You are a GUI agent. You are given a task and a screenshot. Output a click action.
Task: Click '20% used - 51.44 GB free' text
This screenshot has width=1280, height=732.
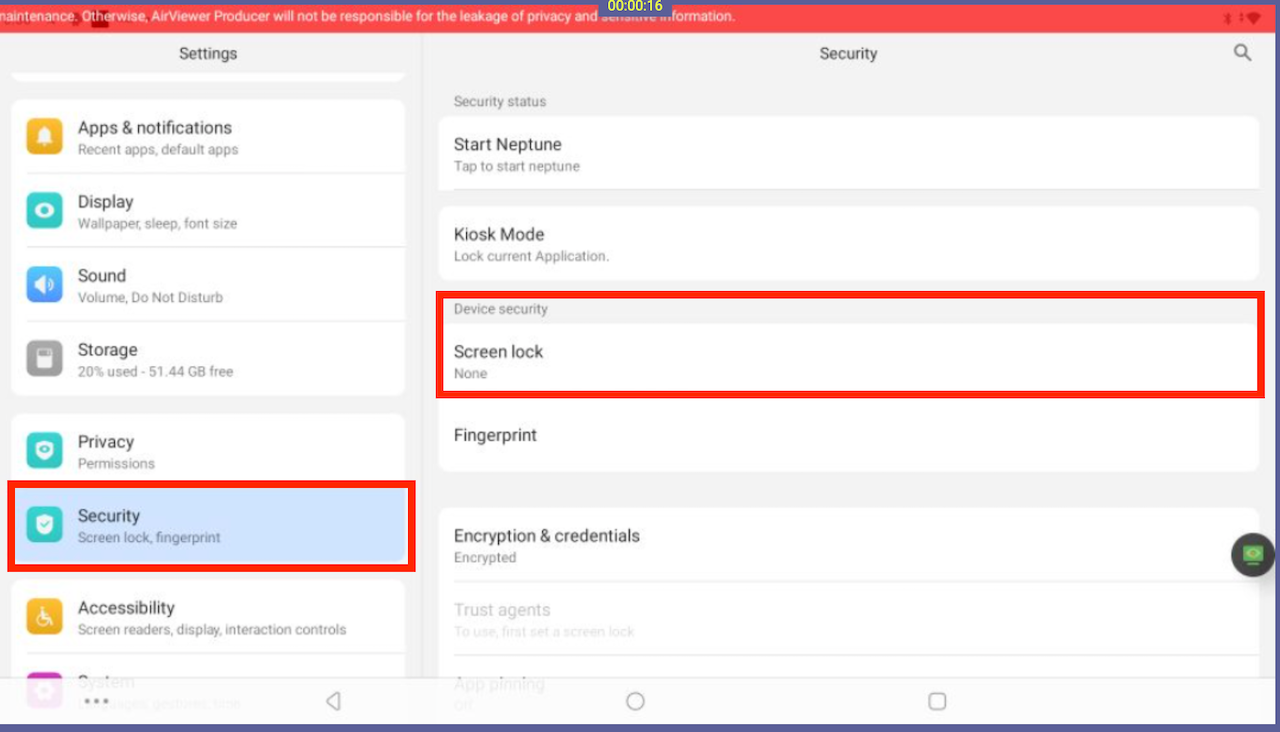coord(156,372)
